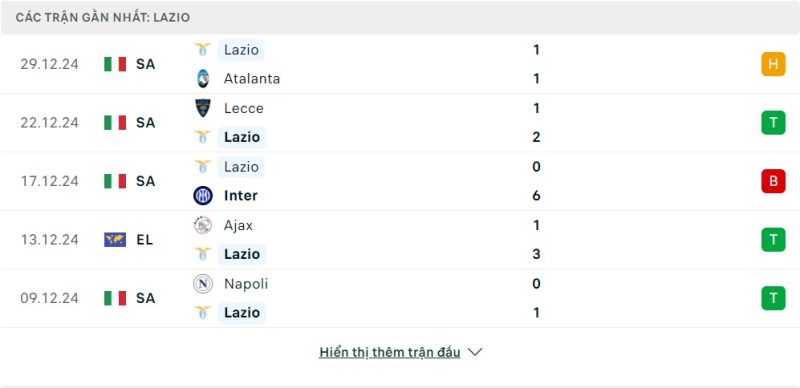Click the Napoli club logo

(x=203, y=283)
